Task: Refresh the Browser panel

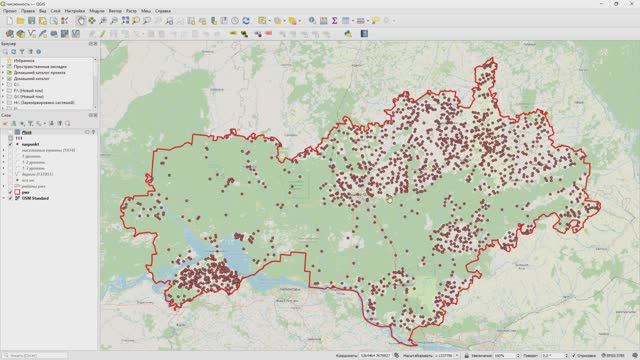Action: (x=13, y=52)
